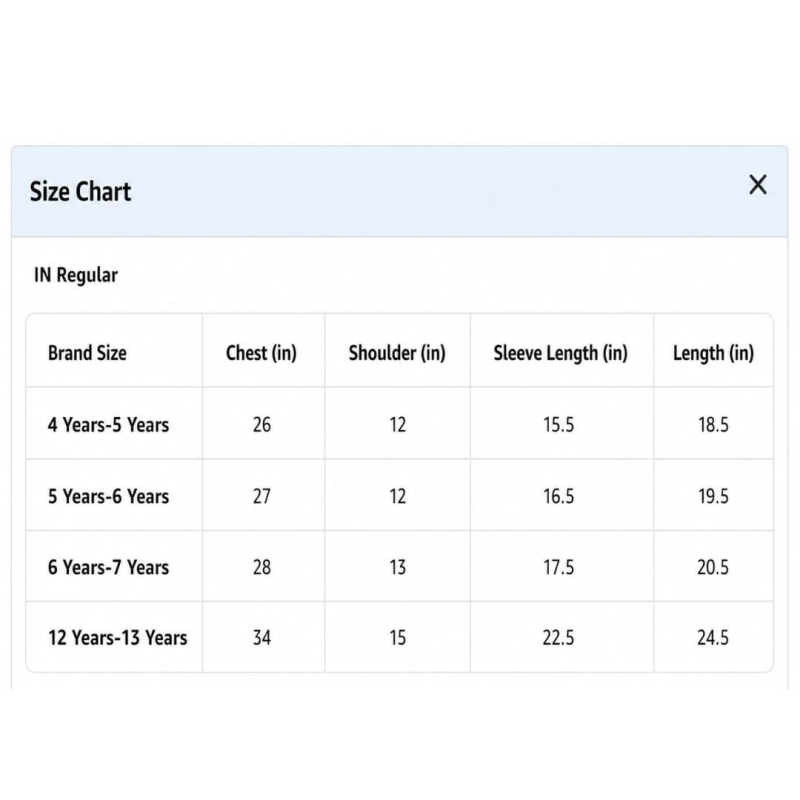Select the 4 Years-5 Years row label

point(108,424)
